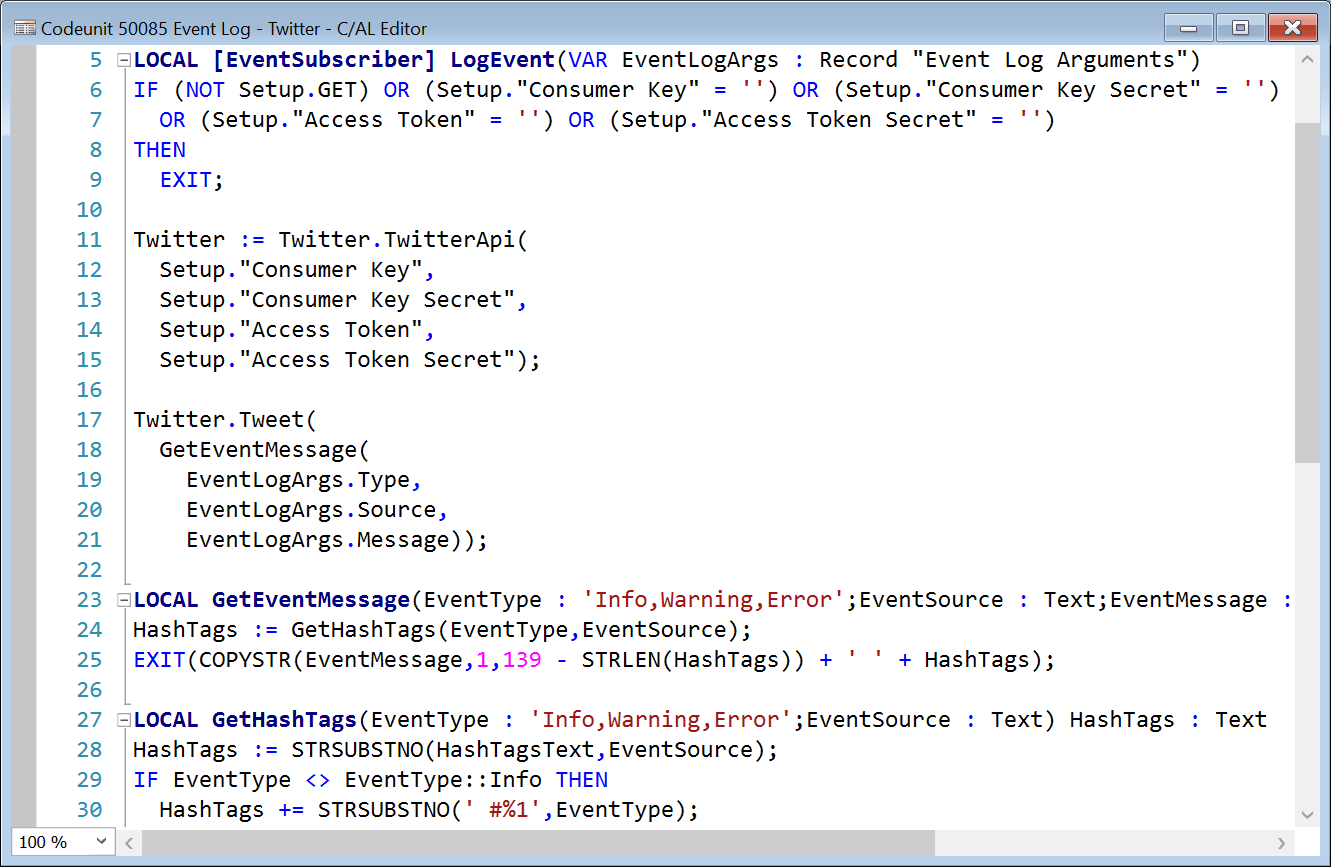Click 'Setup."Consumer Key Secret",' on line 13
The image size is (1331, 867).
click(344, 300)
